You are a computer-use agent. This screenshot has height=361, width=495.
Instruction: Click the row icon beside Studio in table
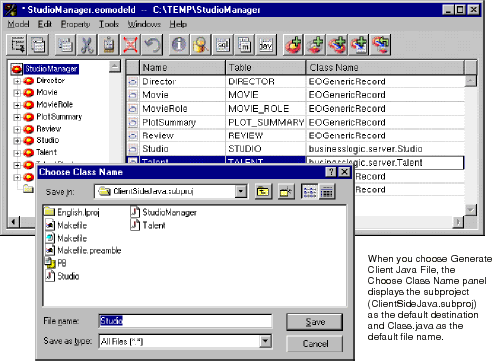133,149
